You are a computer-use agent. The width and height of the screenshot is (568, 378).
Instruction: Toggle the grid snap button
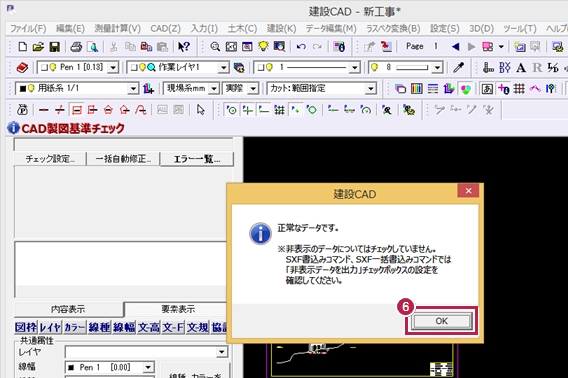pos(279,110)
